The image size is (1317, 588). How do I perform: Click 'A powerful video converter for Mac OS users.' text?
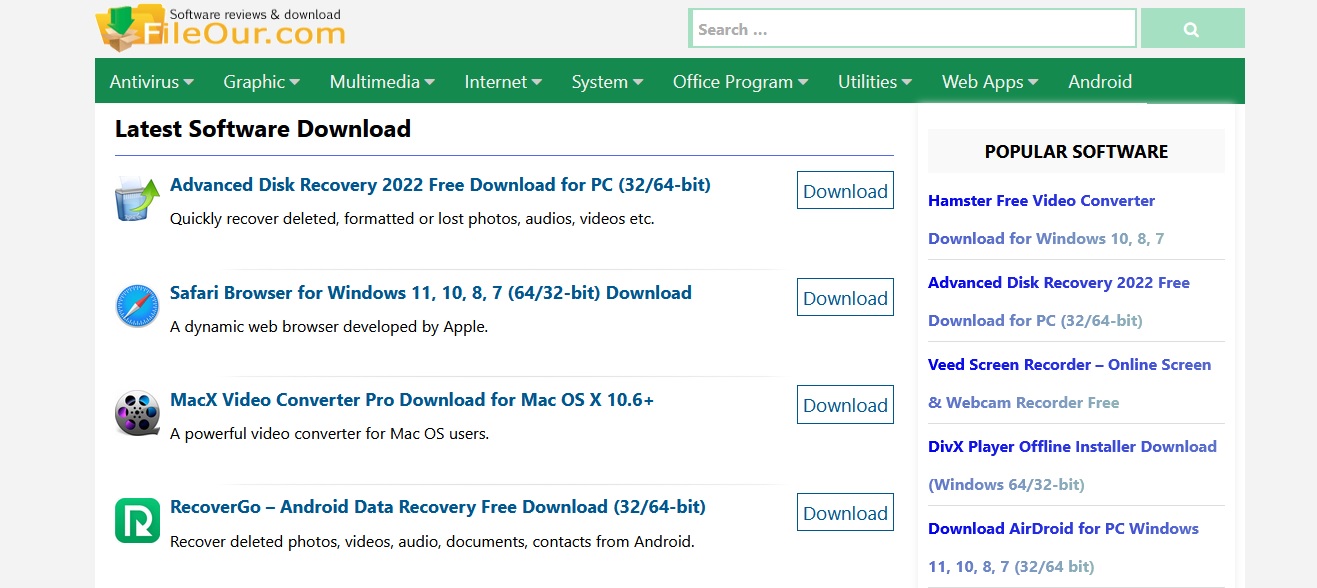coord(329,434)
